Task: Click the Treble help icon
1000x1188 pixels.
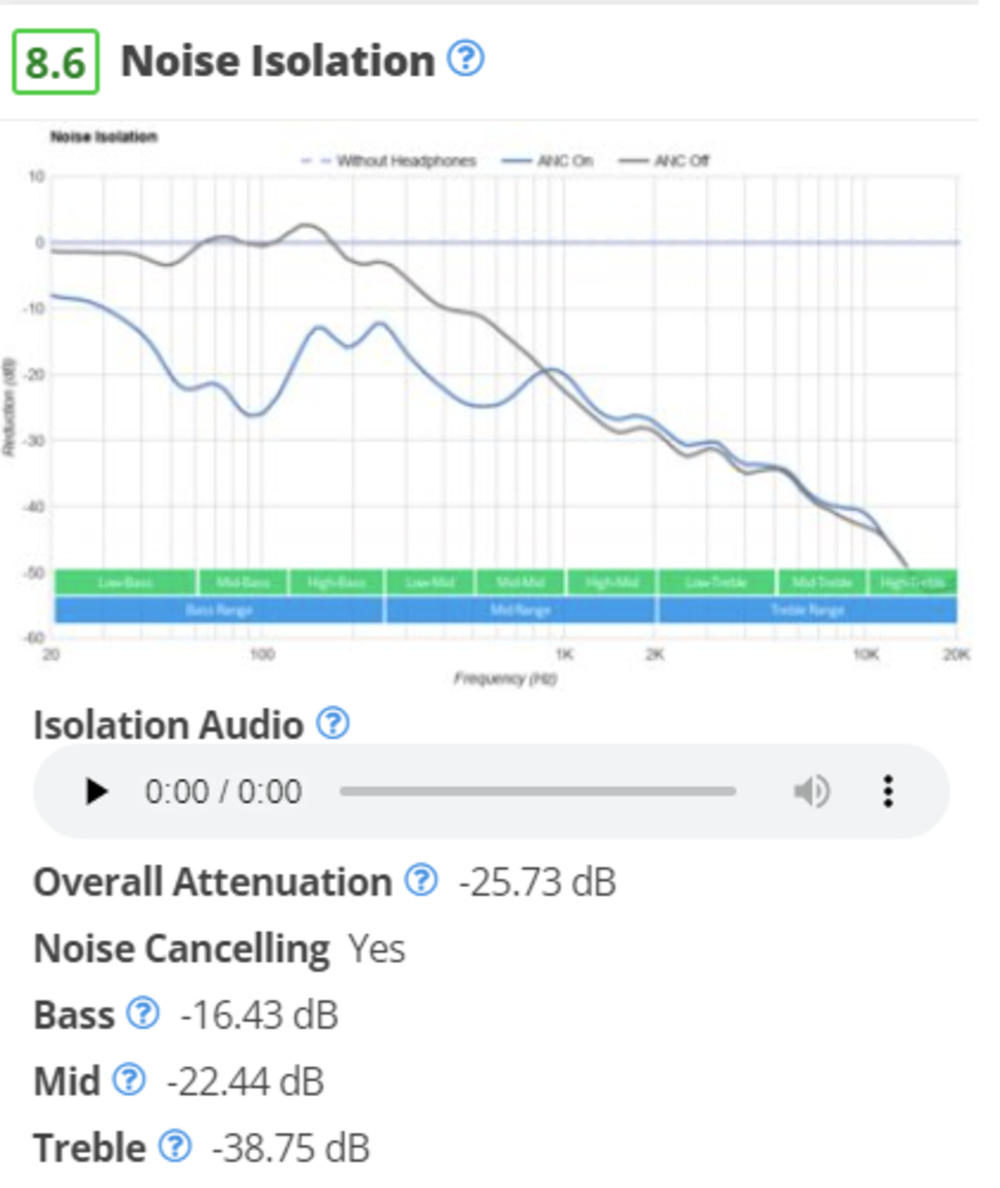Action: (x=175, y=1146)
